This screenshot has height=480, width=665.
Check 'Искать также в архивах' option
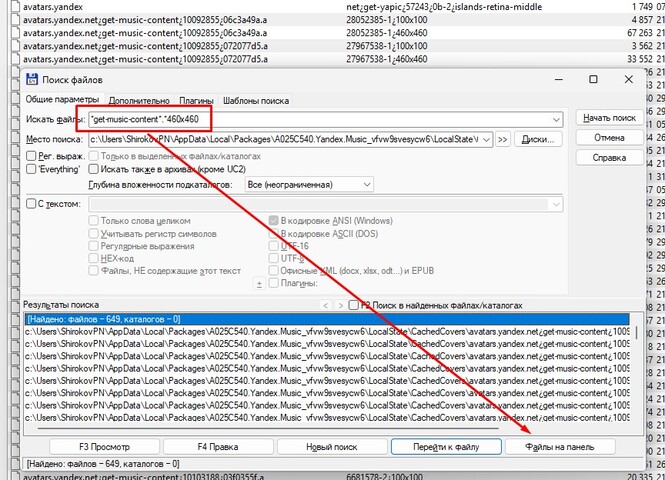click(94, 171)
